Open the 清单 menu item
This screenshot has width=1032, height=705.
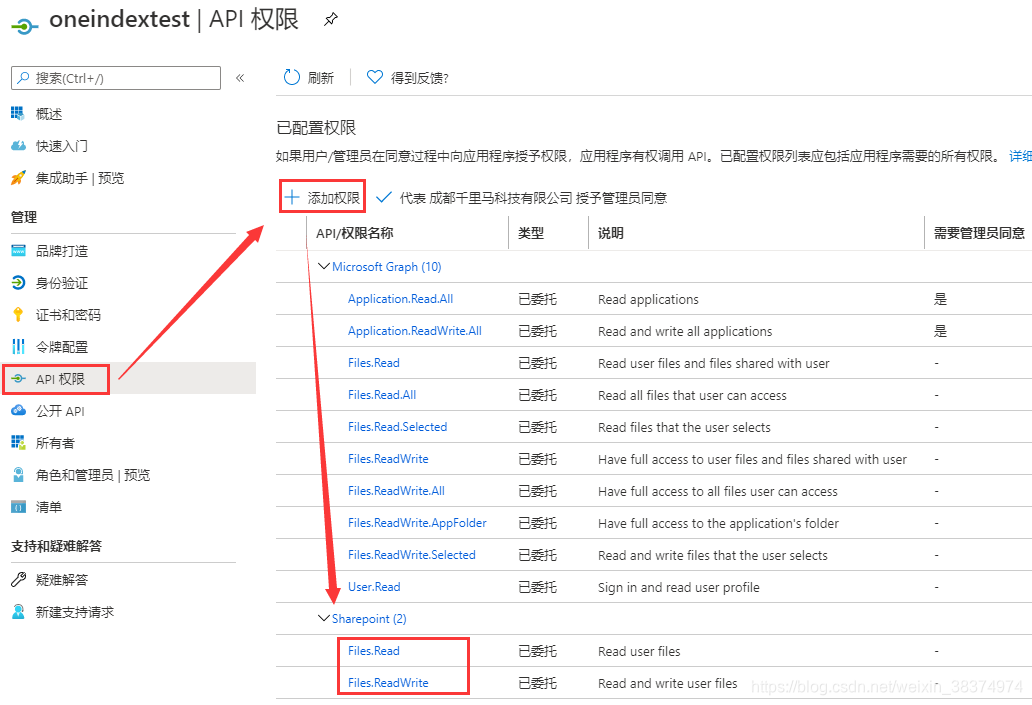tap(49, 507)
